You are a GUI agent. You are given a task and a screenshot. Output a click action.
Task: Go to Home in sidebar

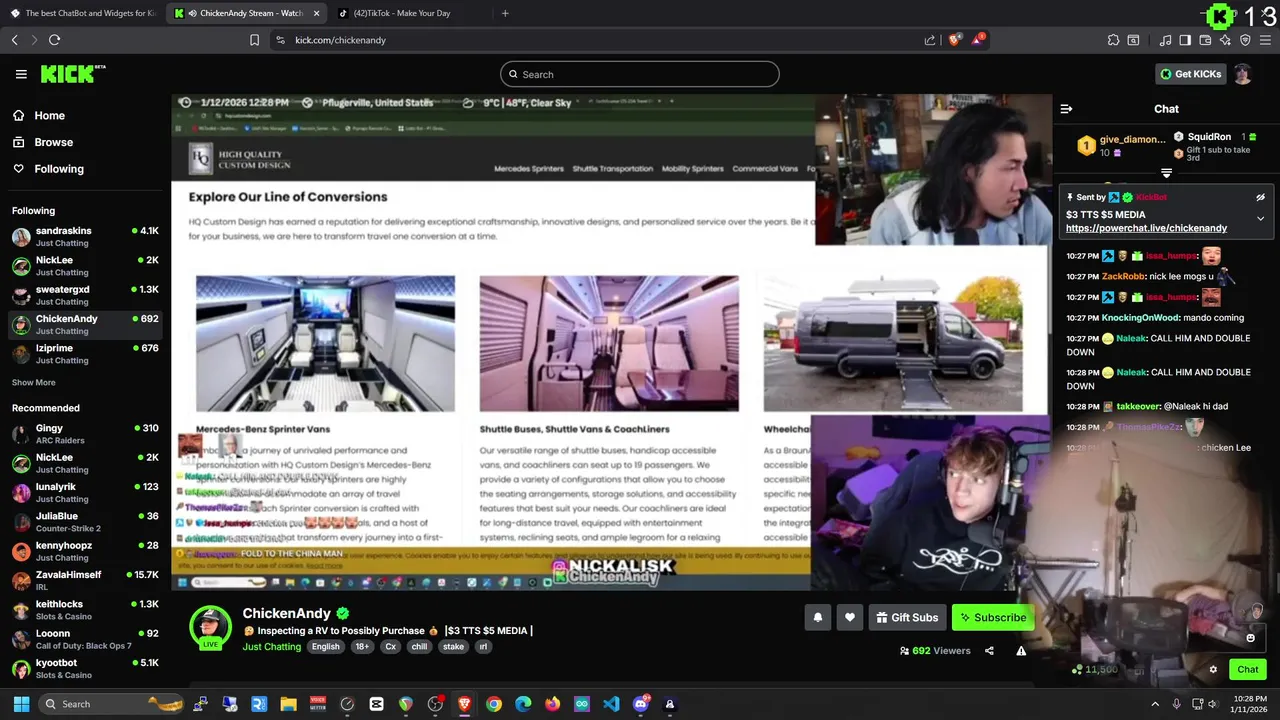pyautogui.click(x=49, y=115)
